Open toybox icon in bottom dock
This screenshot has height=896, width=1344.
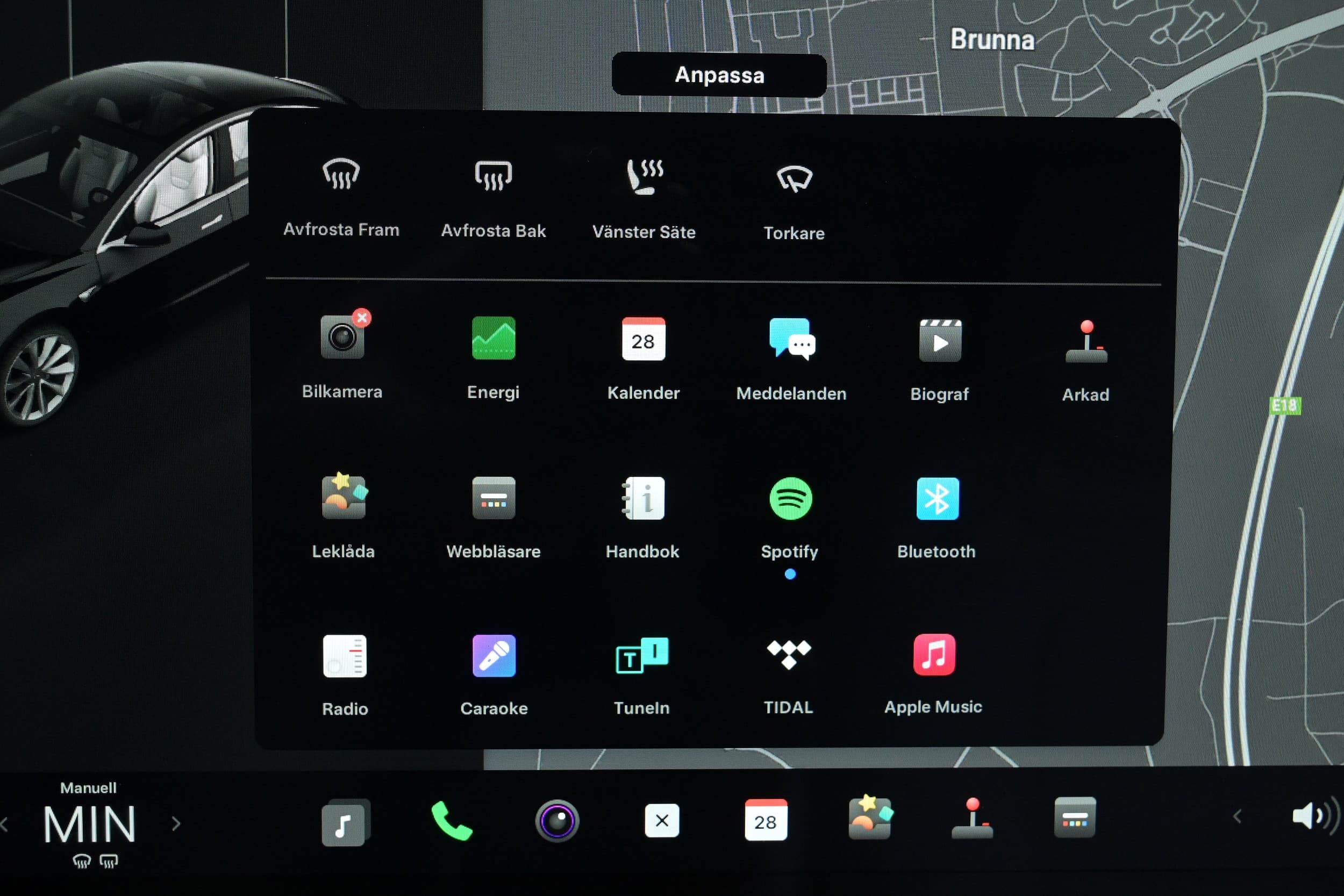870,817
